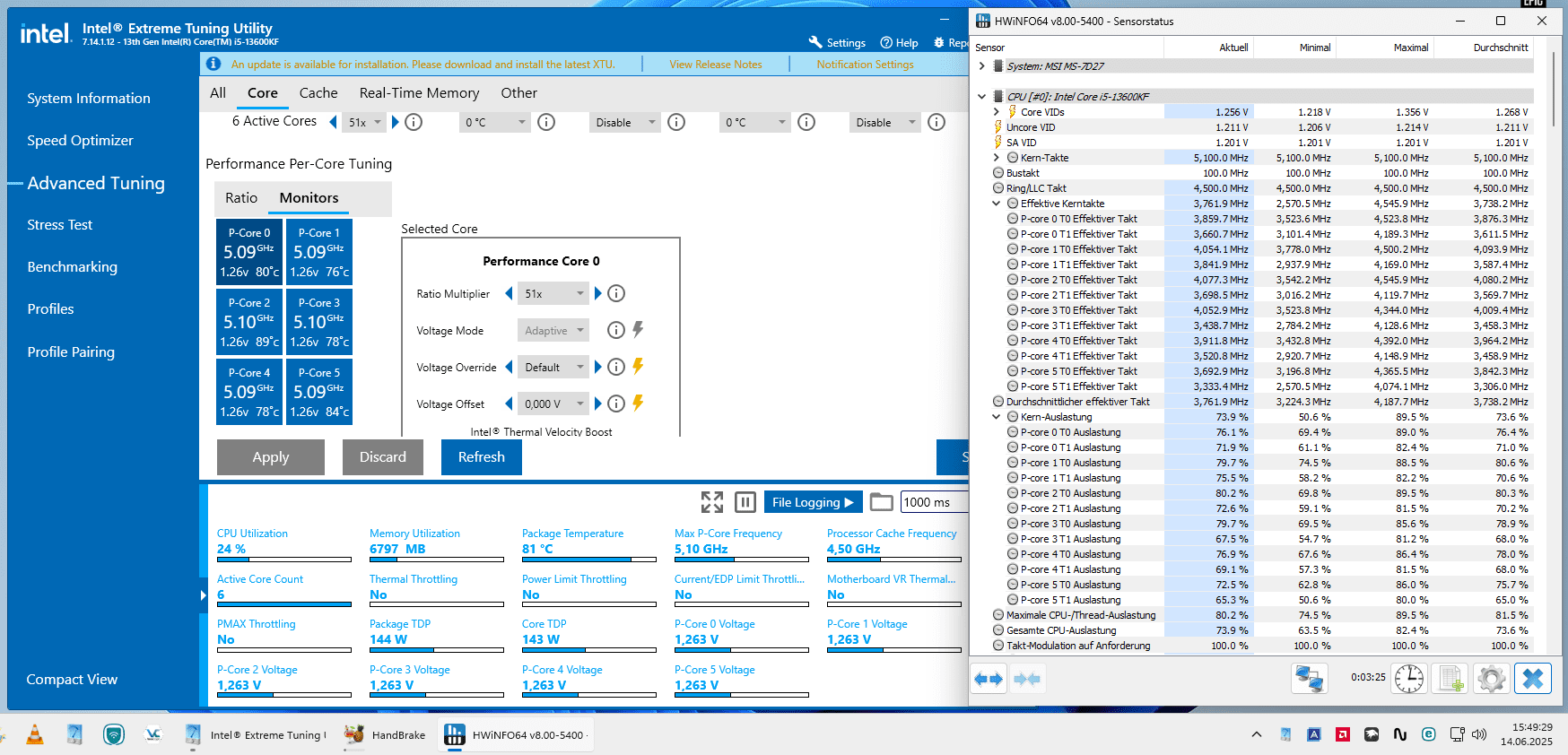Viewport: 1568px width, 755px height.
Task: Collapse the Kern-Auslastung group
Action: (996, 417)
